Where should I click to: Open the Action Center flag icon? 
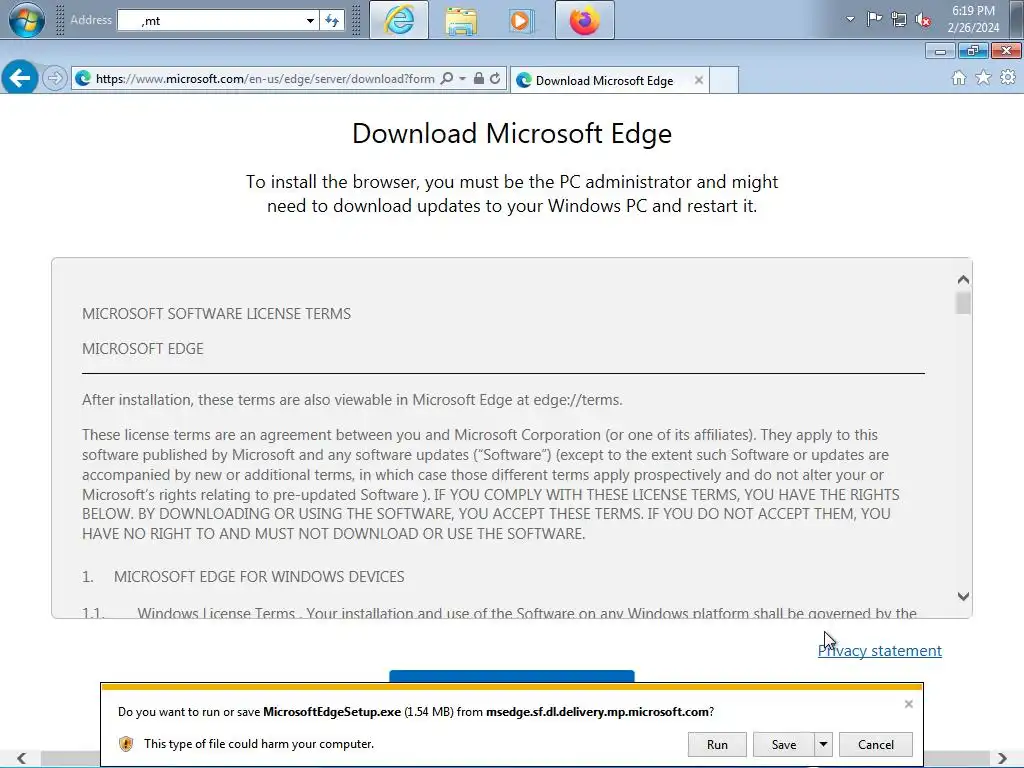(x=874, y=20)
